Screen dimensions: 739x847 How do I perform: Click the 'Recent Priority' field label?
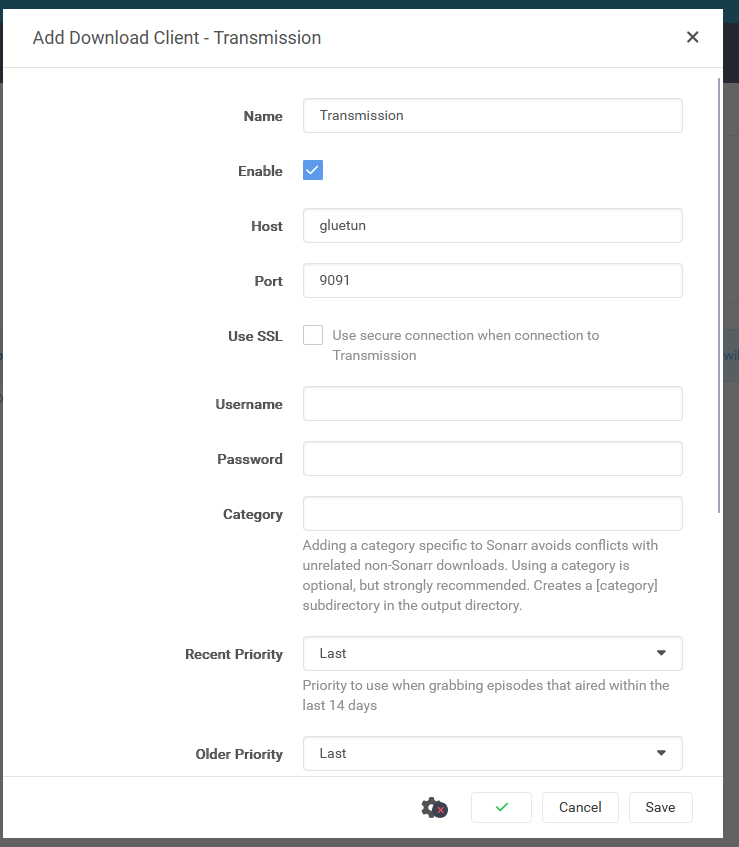click(234, 654)
